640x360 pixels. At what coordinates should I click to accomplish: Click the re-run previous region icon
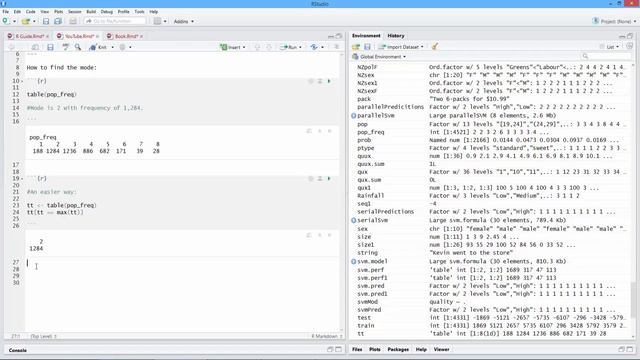[x=314, y=47]
